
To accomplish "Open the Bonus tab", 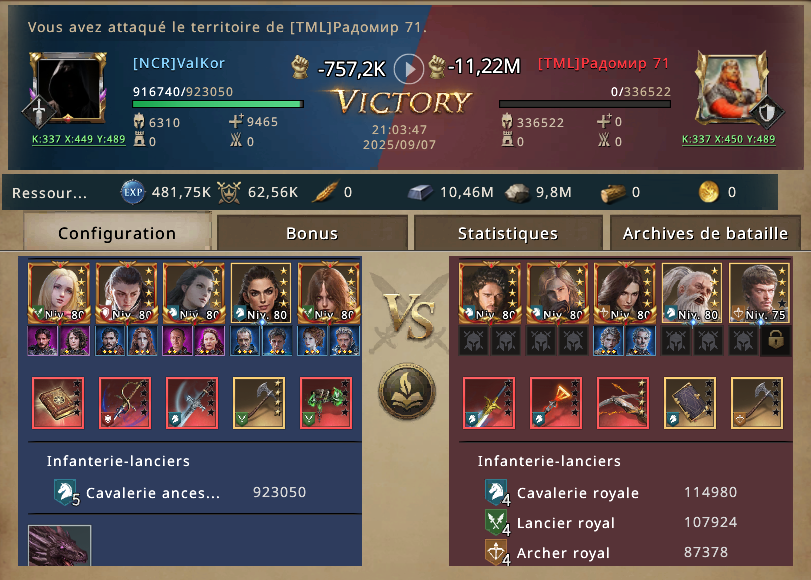I will pyautogui.click(x=312, y=233).
